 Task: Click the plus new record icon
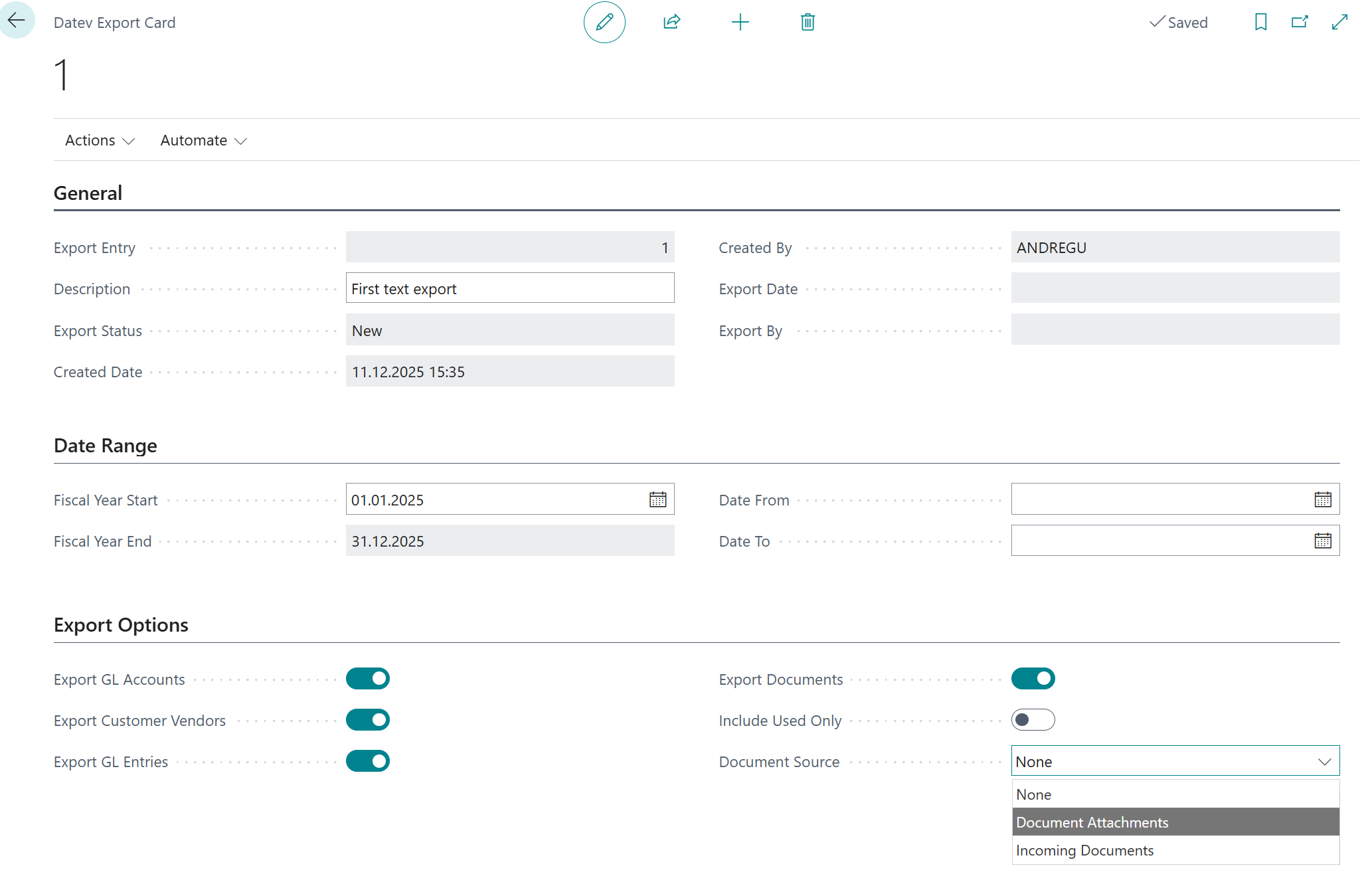[740, 22]
